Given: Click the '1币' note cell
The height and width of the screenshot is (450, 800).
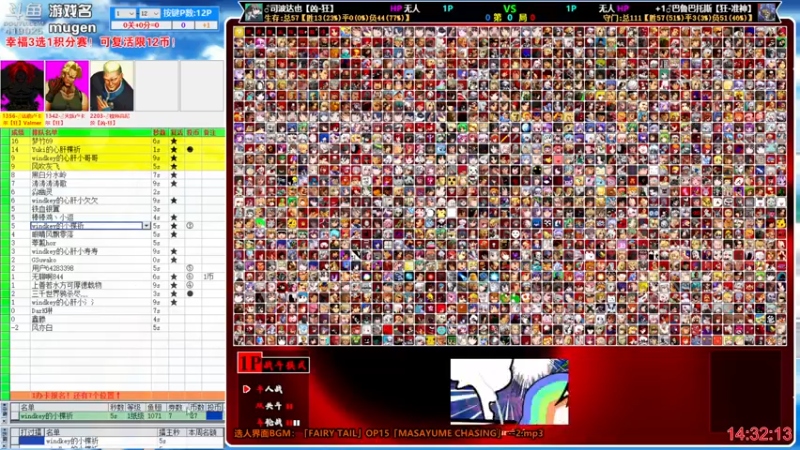Looking at the screenshot, I should click(209, 277).
